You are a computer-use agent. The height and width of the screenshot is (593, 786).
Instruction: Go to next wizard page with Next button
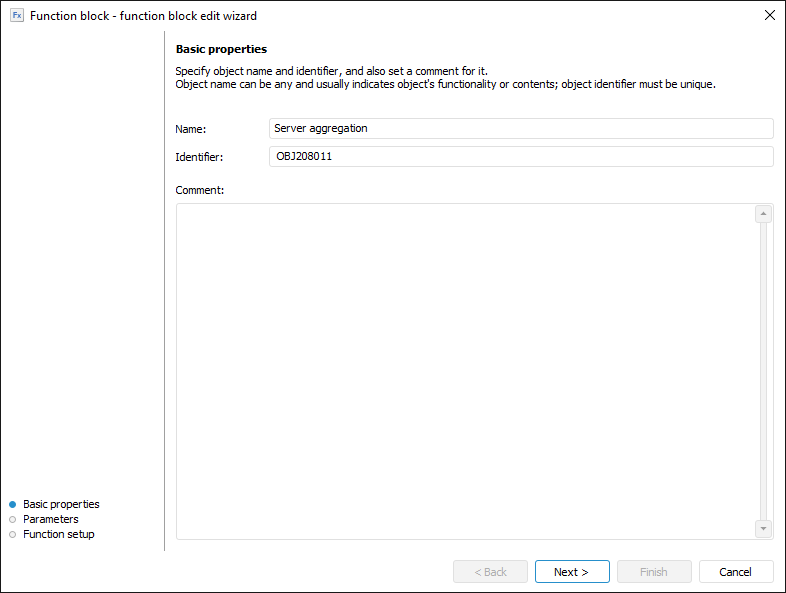tap(572, 572)
